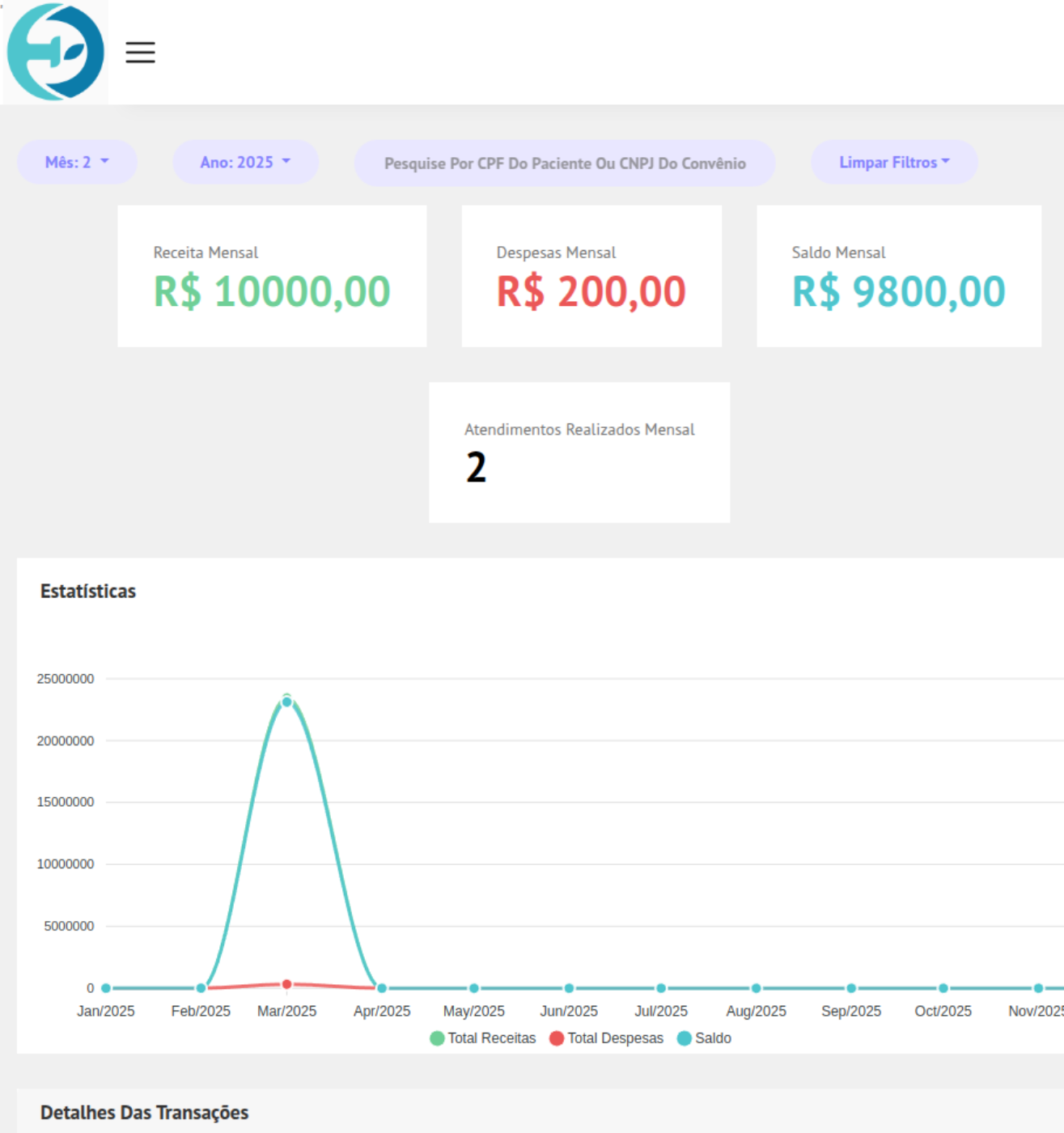
Task: Click the Saldo Mensal card
Action: pyautogui.click(x=898, y=276)
